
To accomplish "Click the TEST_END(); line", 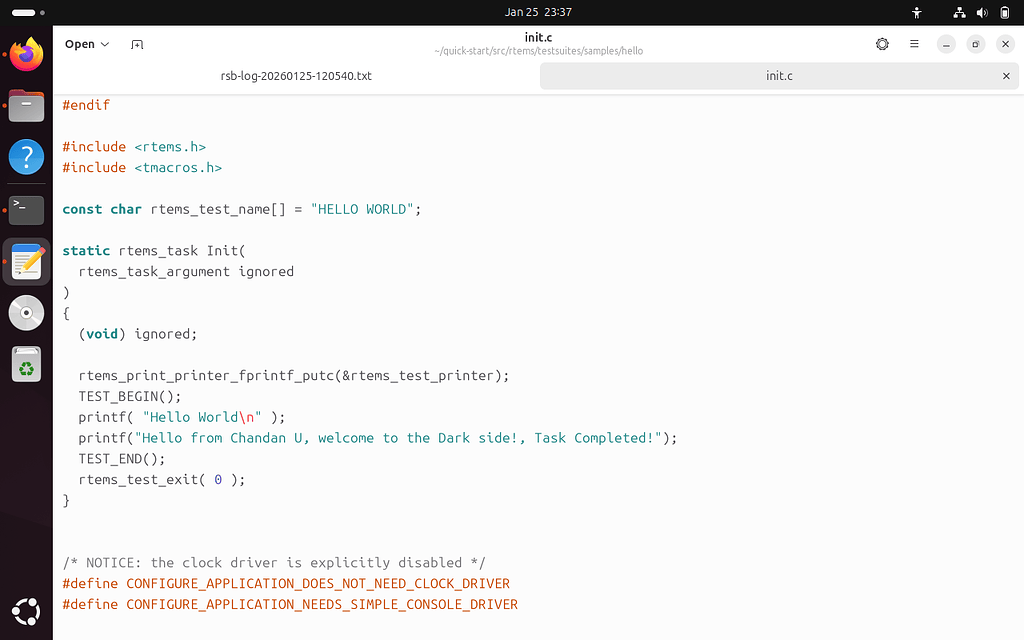I will click(122, 459).
